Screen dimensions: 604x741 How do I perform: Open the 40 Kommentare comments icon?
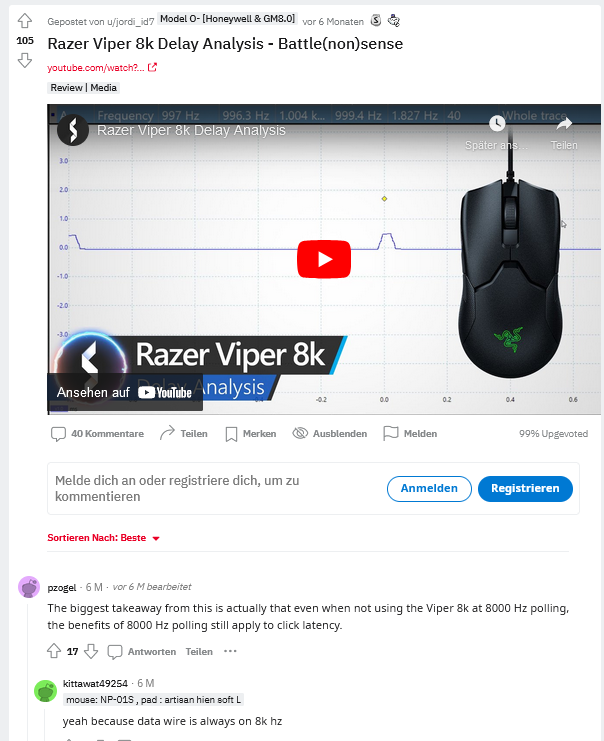[58, 434]
